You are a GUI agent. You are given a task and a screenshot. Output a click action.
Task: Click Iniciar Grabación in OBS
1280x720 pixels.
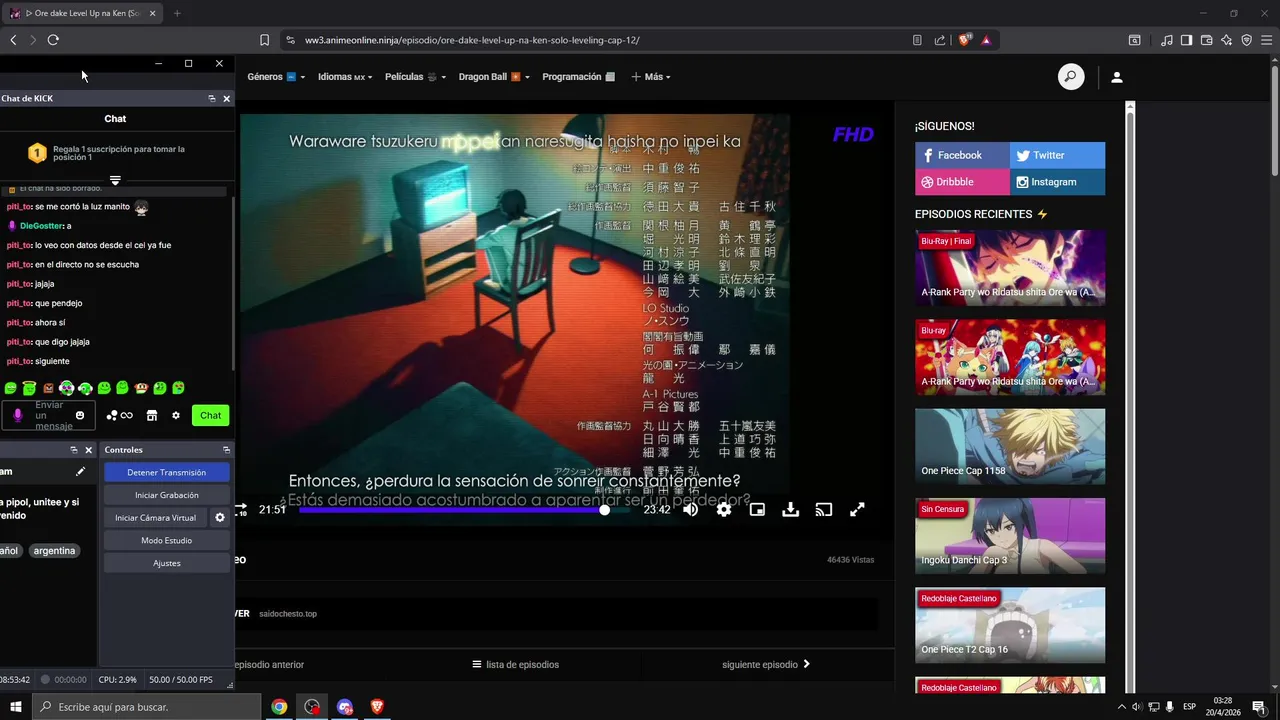pos(167,495)
